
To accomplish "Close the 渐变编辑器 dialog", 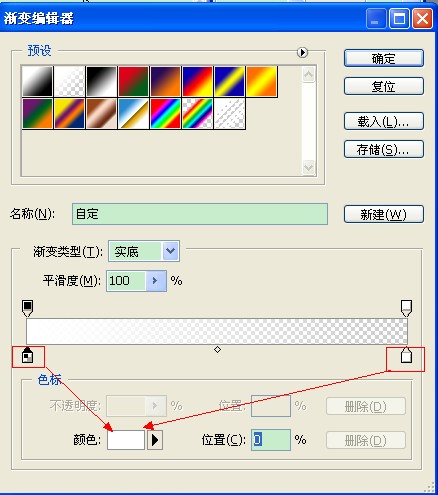I will pyautogui.click(x=422, y=19).
